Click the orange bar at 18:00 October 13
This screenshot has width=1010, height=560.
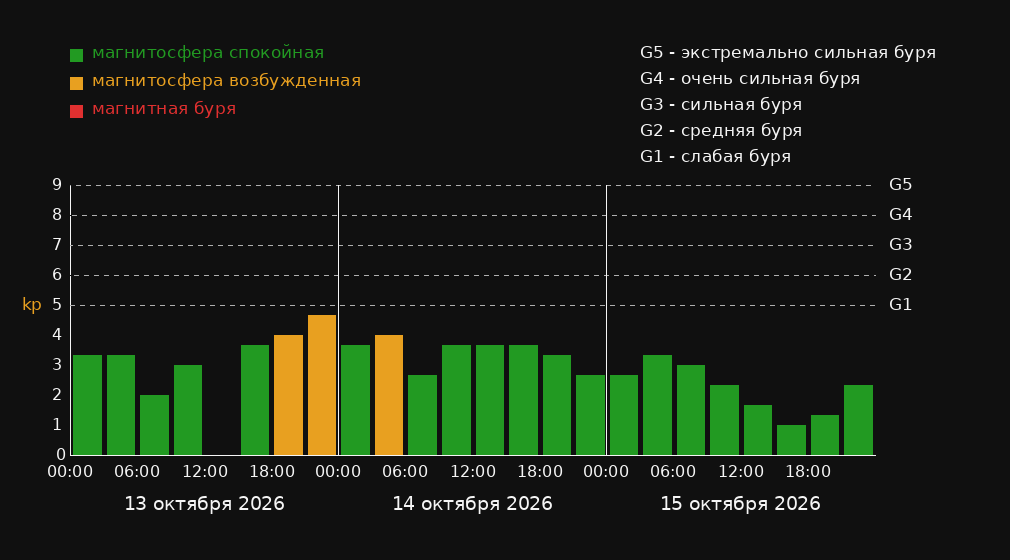click(x=289, y=395)
